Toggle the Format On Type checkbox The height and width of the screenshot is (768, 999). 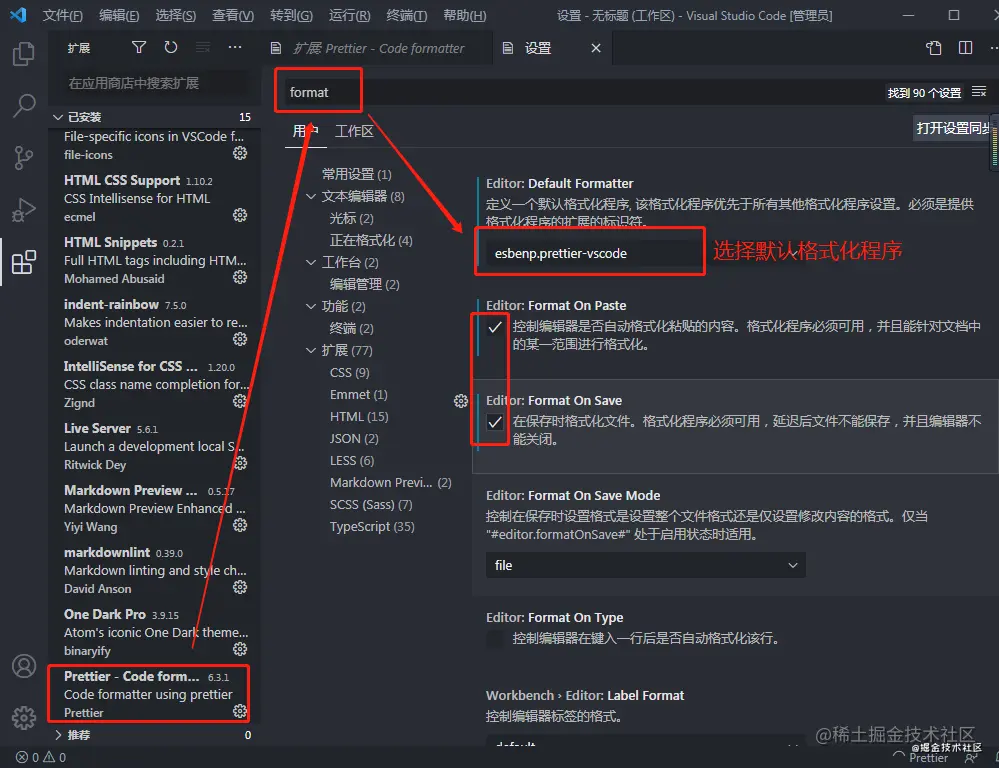coord(495,639)
